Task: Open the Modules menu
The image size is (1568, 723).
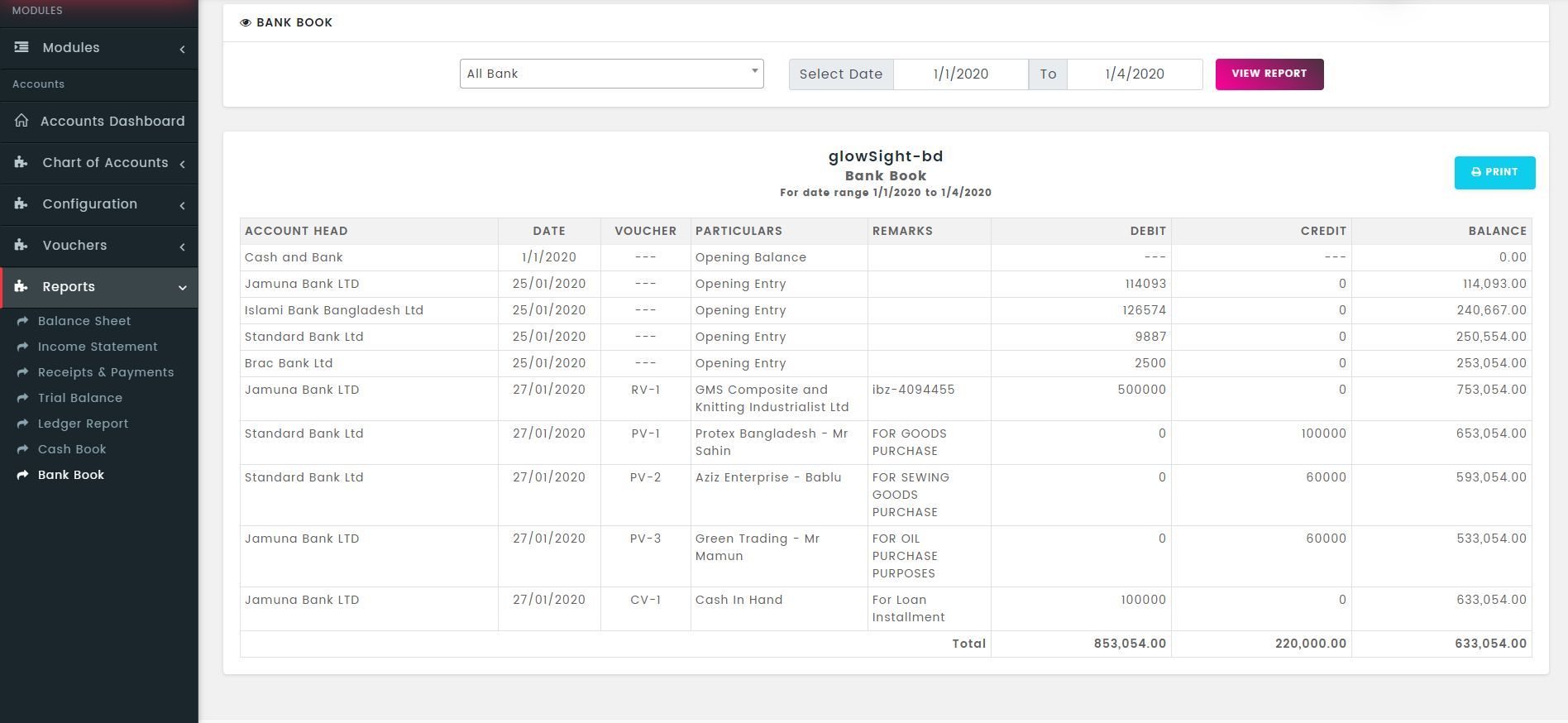Action: [99, 48]
